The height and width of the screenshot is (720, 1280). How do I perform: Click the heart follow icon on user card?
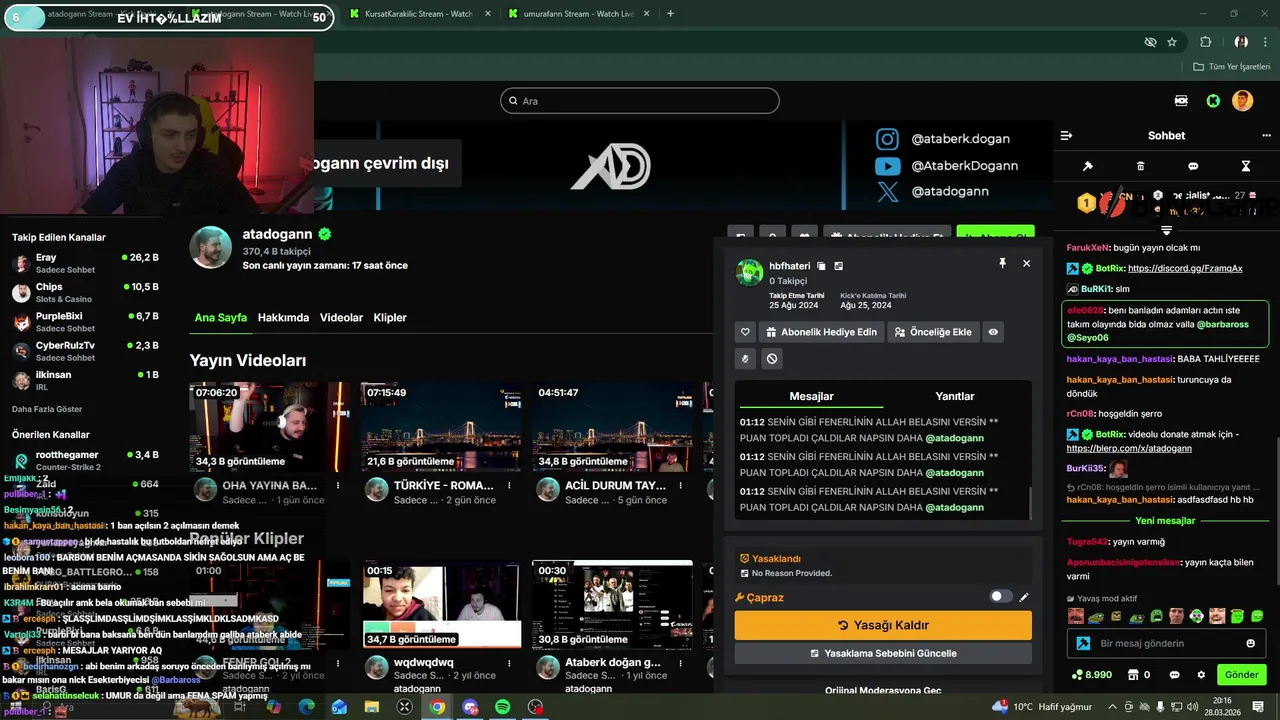[x=745, y=332]
